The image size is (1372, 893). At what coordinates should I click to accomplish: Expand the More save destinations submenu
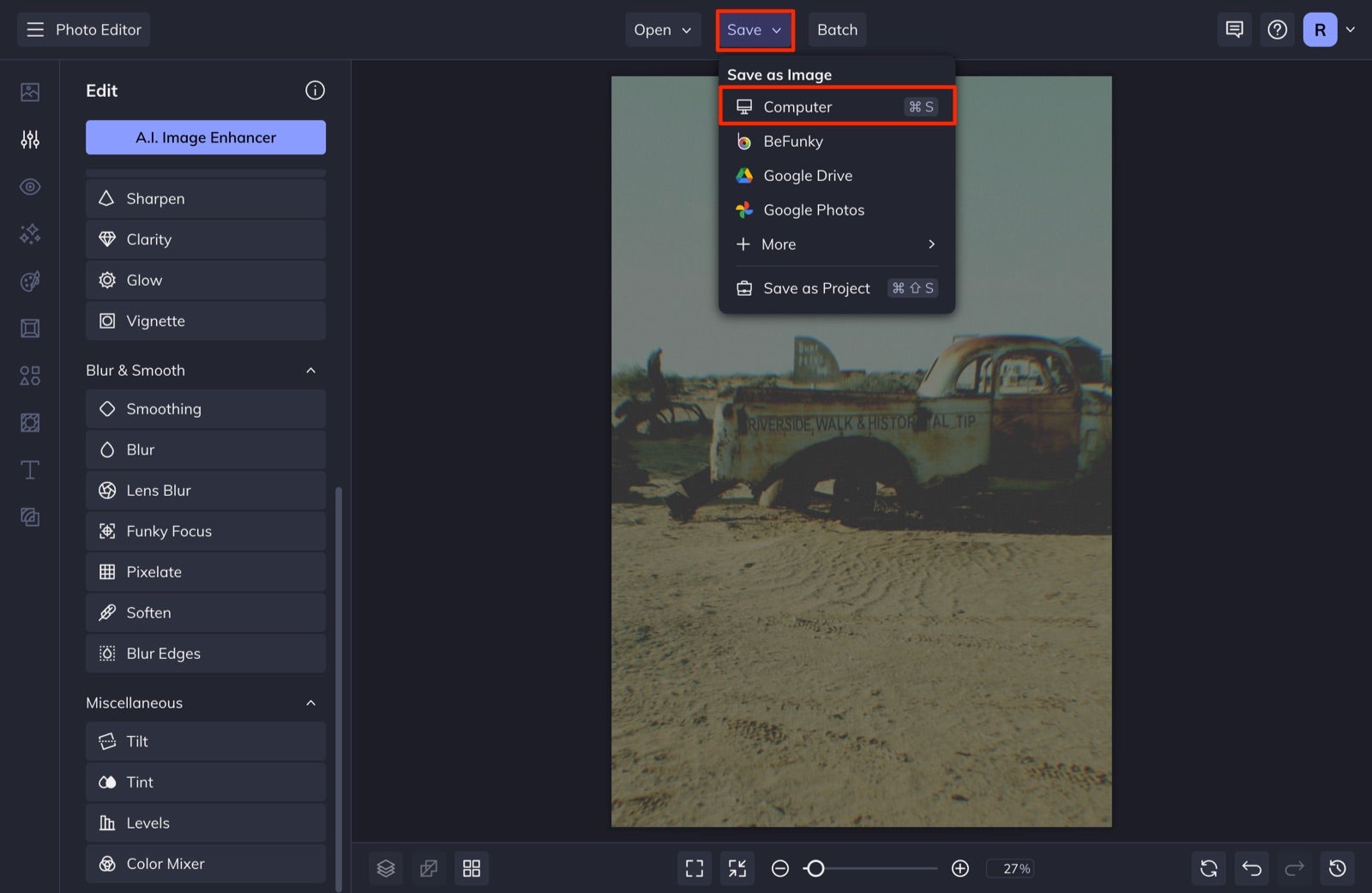coord(834,244)
